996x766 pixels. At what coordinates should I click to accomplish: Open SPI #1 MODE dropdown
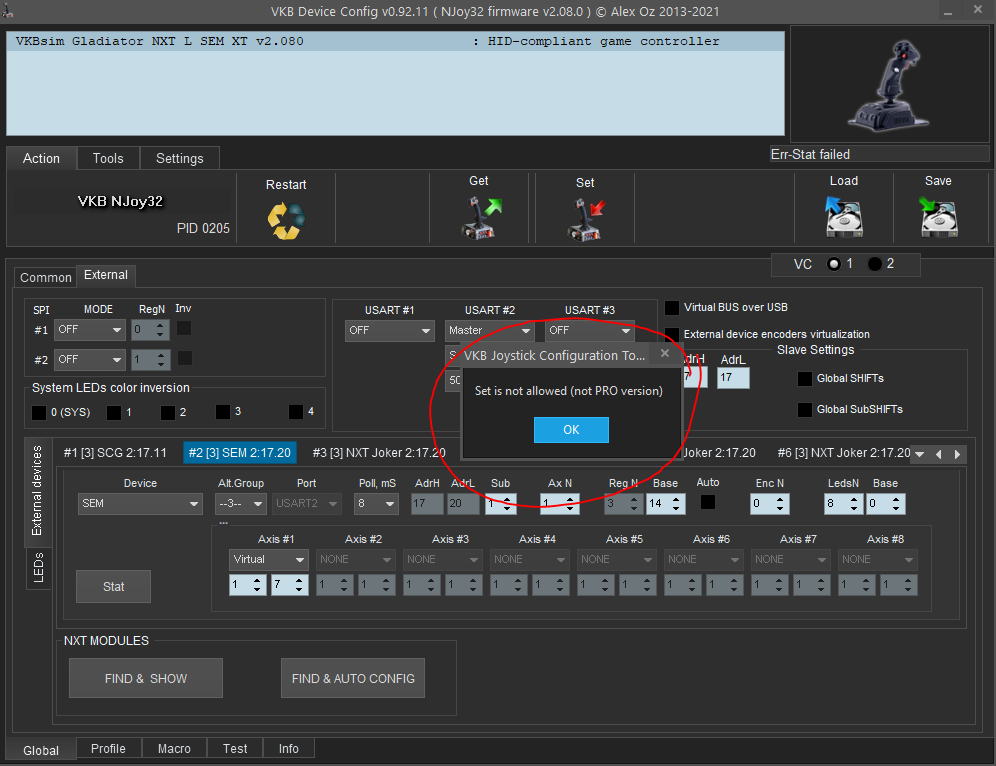[90, 330]
